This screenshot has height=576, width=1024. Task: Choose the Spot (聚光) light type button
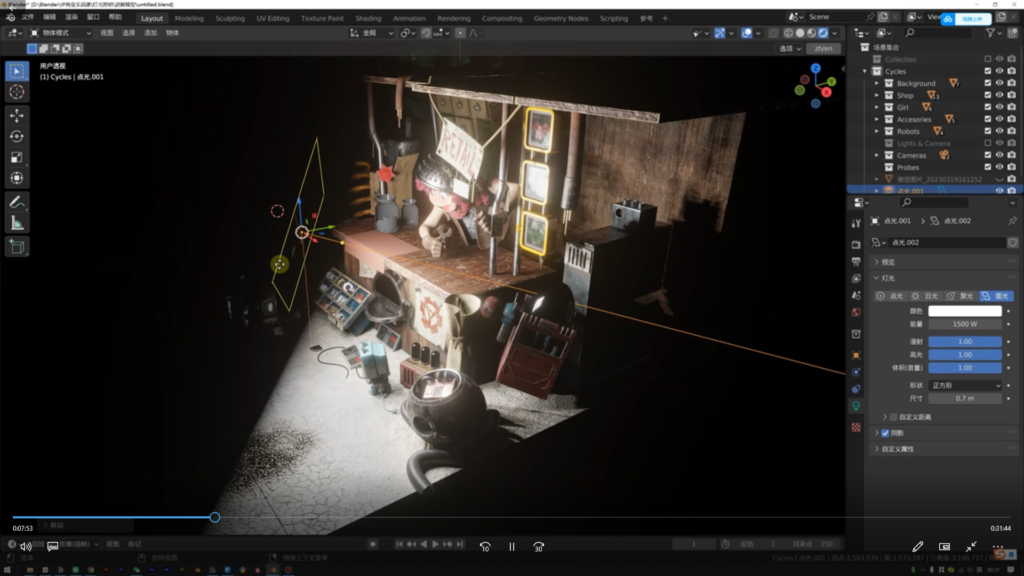point(962,296)
